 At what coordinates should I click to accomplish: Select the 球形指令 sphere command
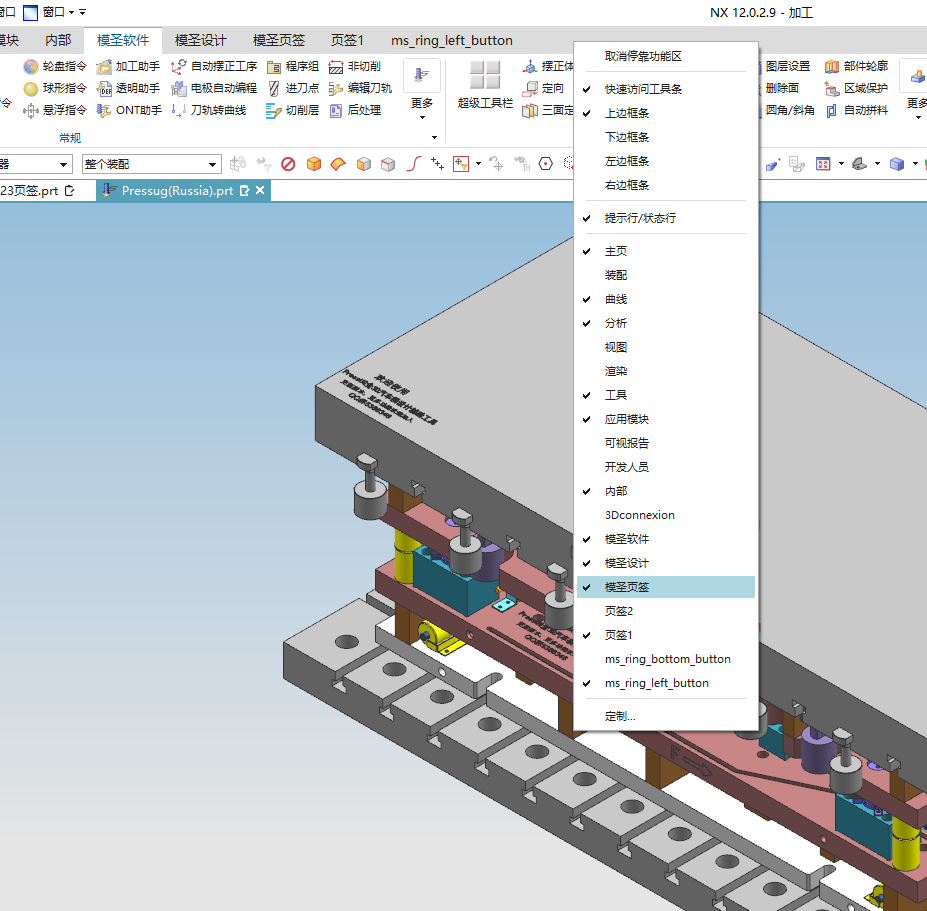(x=55, y=88)
